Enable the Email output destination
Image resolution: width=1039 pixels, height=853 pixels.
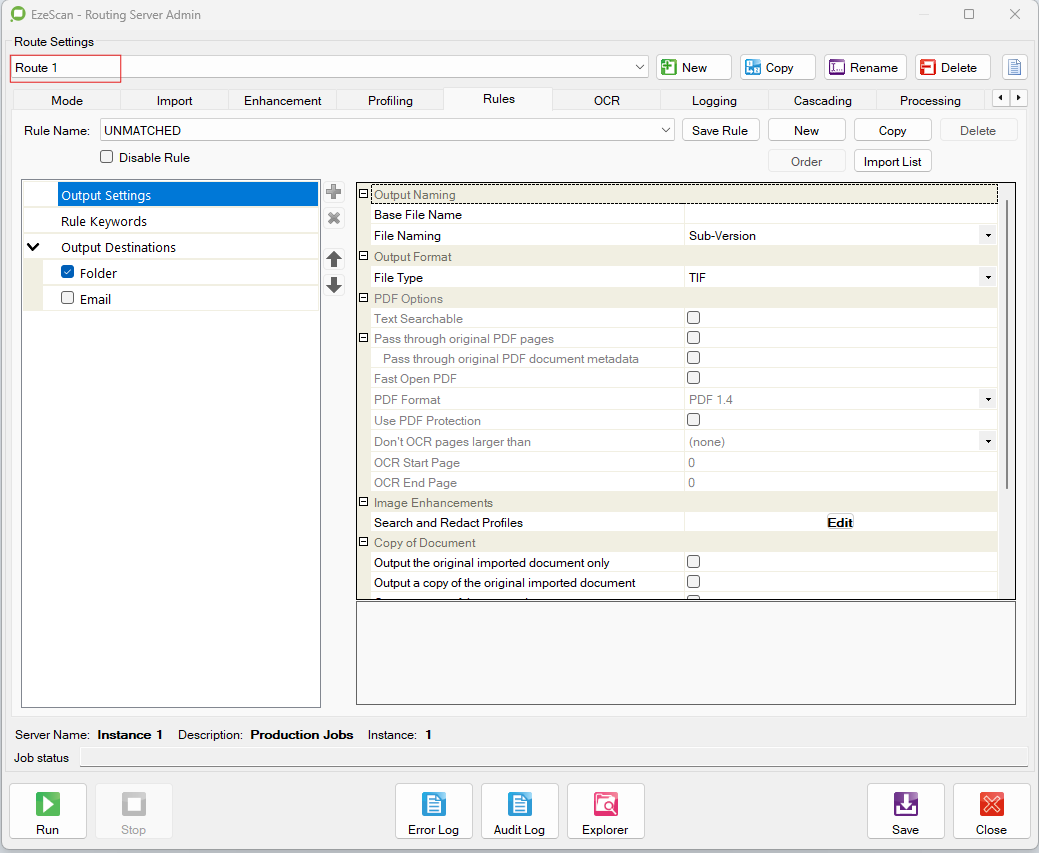68,298
